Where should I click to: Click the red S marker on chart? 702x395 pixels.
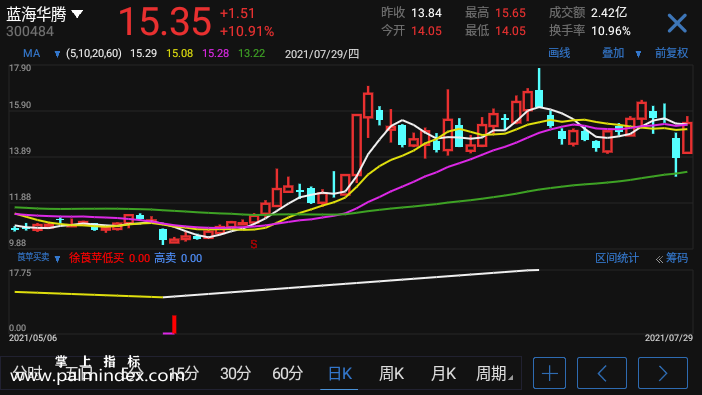254,244
